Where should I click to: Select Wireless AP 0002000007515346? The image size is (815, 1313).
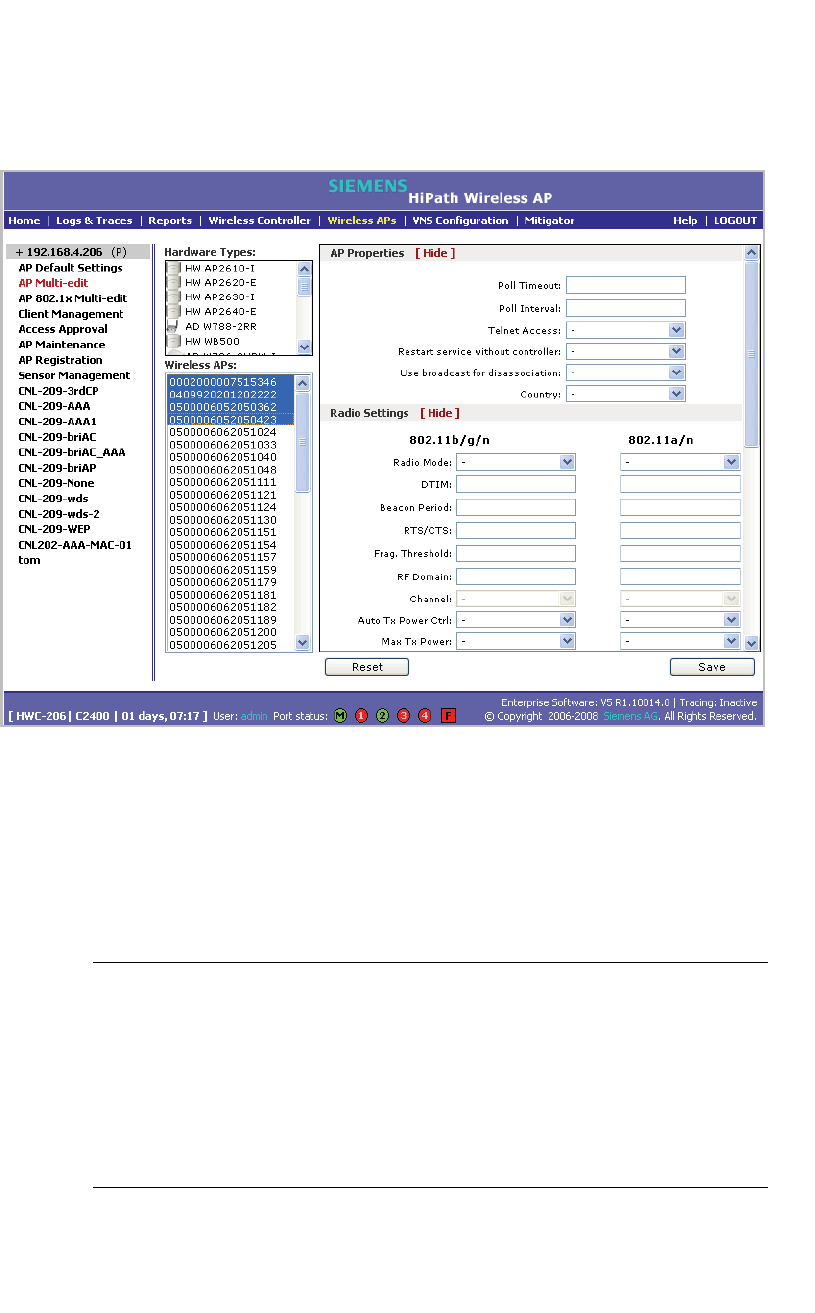click(x=223, y=382)
